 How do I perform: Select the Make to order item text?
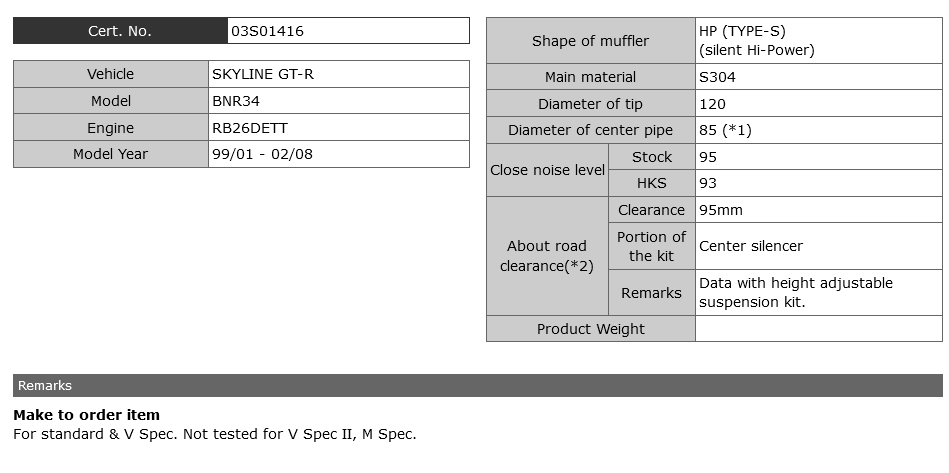point(86,415)
